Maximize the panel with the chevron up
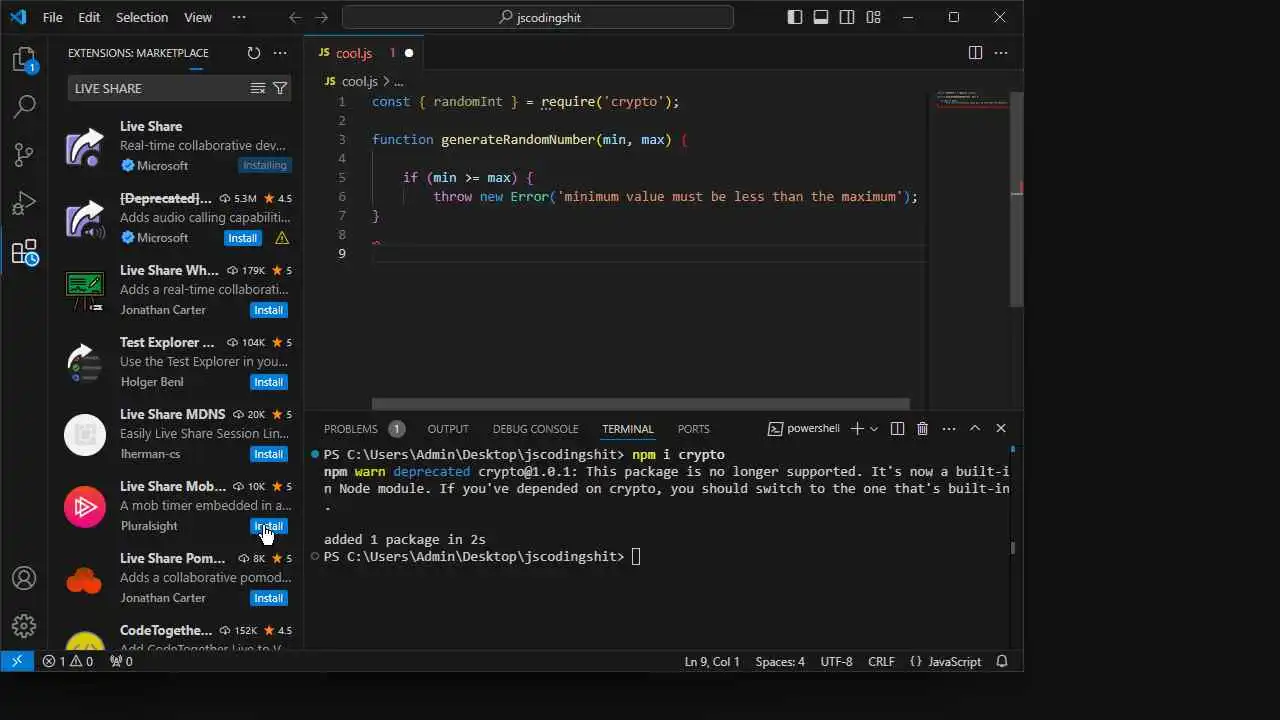 (x=975, y=428)
